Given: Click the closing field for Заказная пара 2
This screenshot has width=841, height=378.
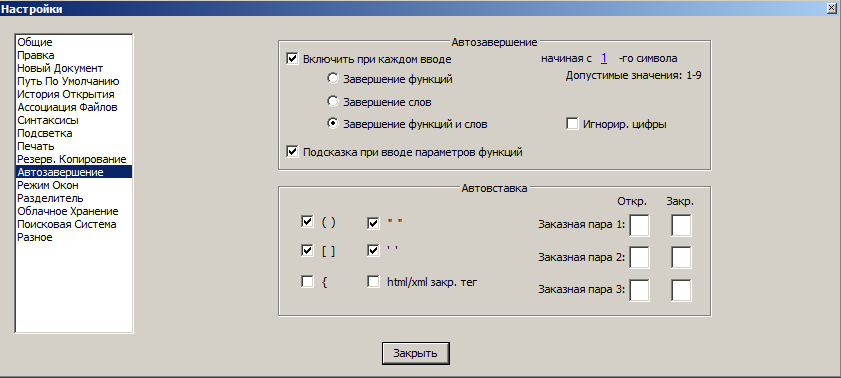Looking at the screenshot, I should (681, 257).
